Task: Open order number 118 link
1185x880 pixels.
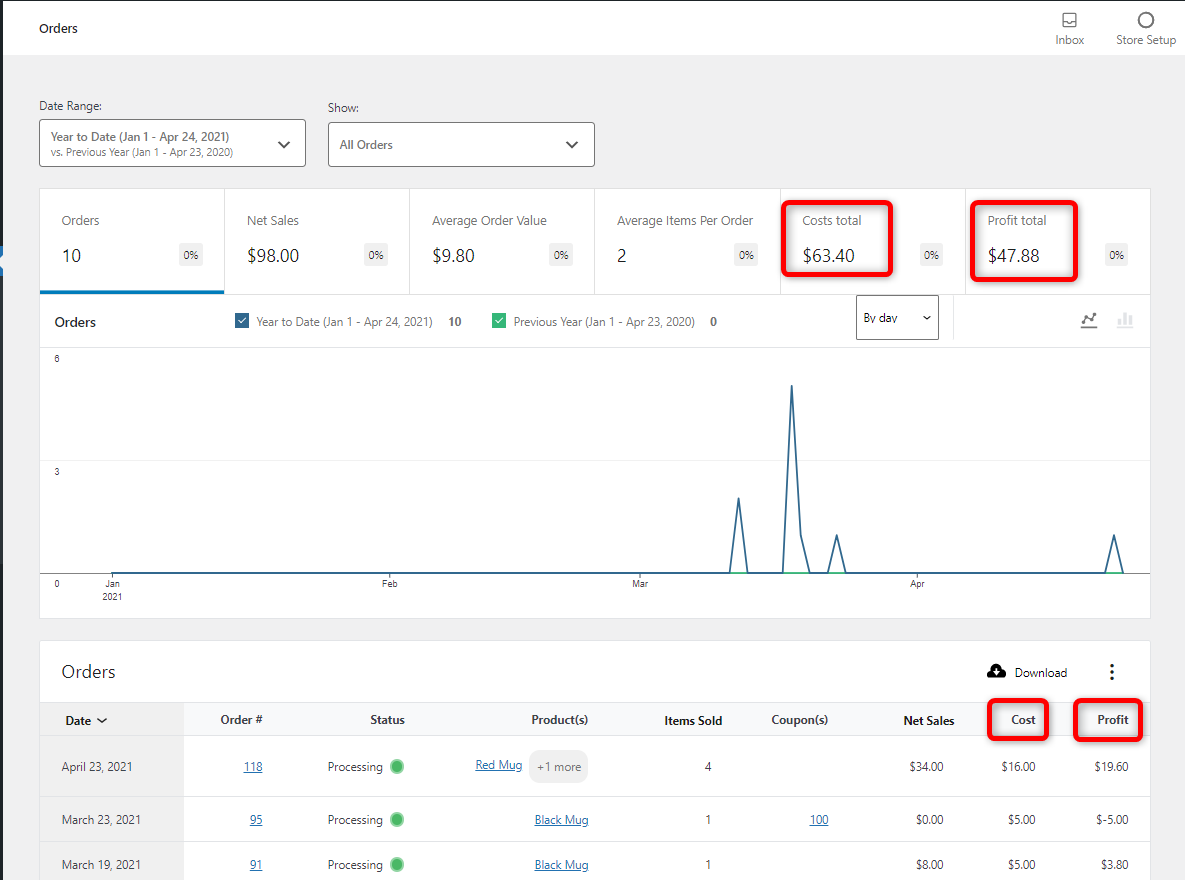Action: coord(252,767)
